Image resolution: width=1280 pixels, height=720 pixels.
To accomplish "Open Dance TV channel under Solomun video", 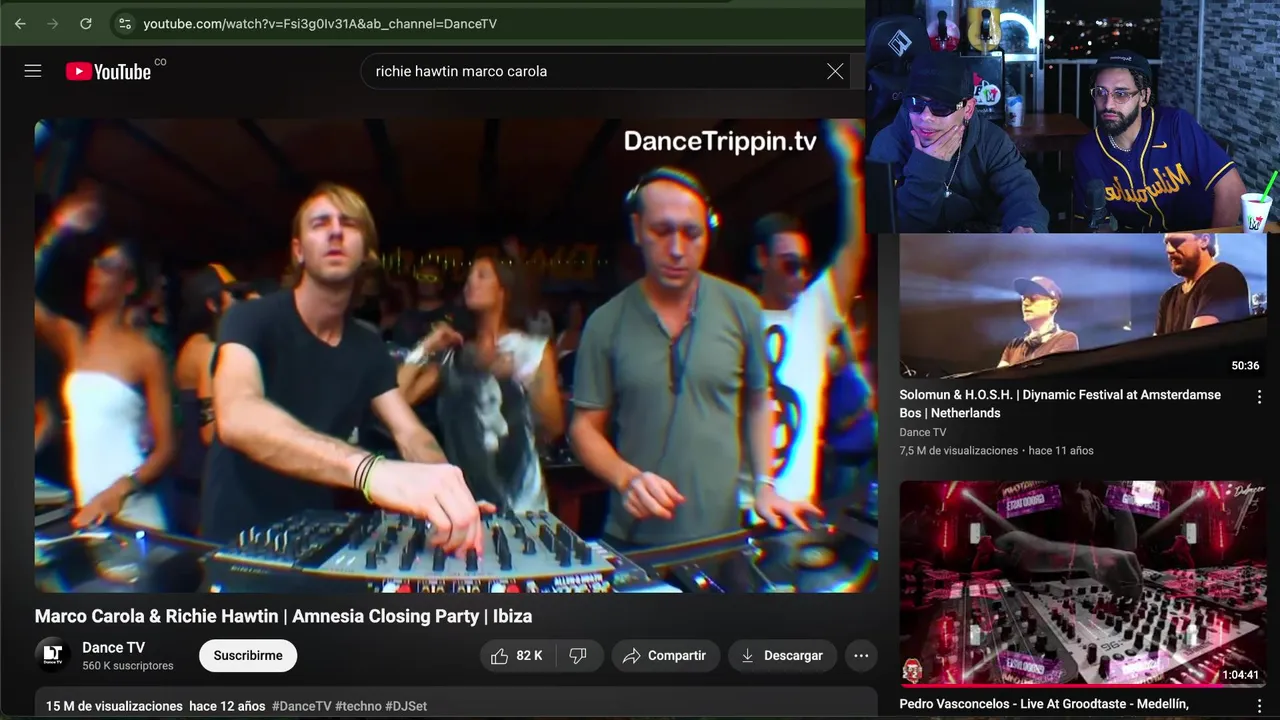I will click(x=922, y=432).
